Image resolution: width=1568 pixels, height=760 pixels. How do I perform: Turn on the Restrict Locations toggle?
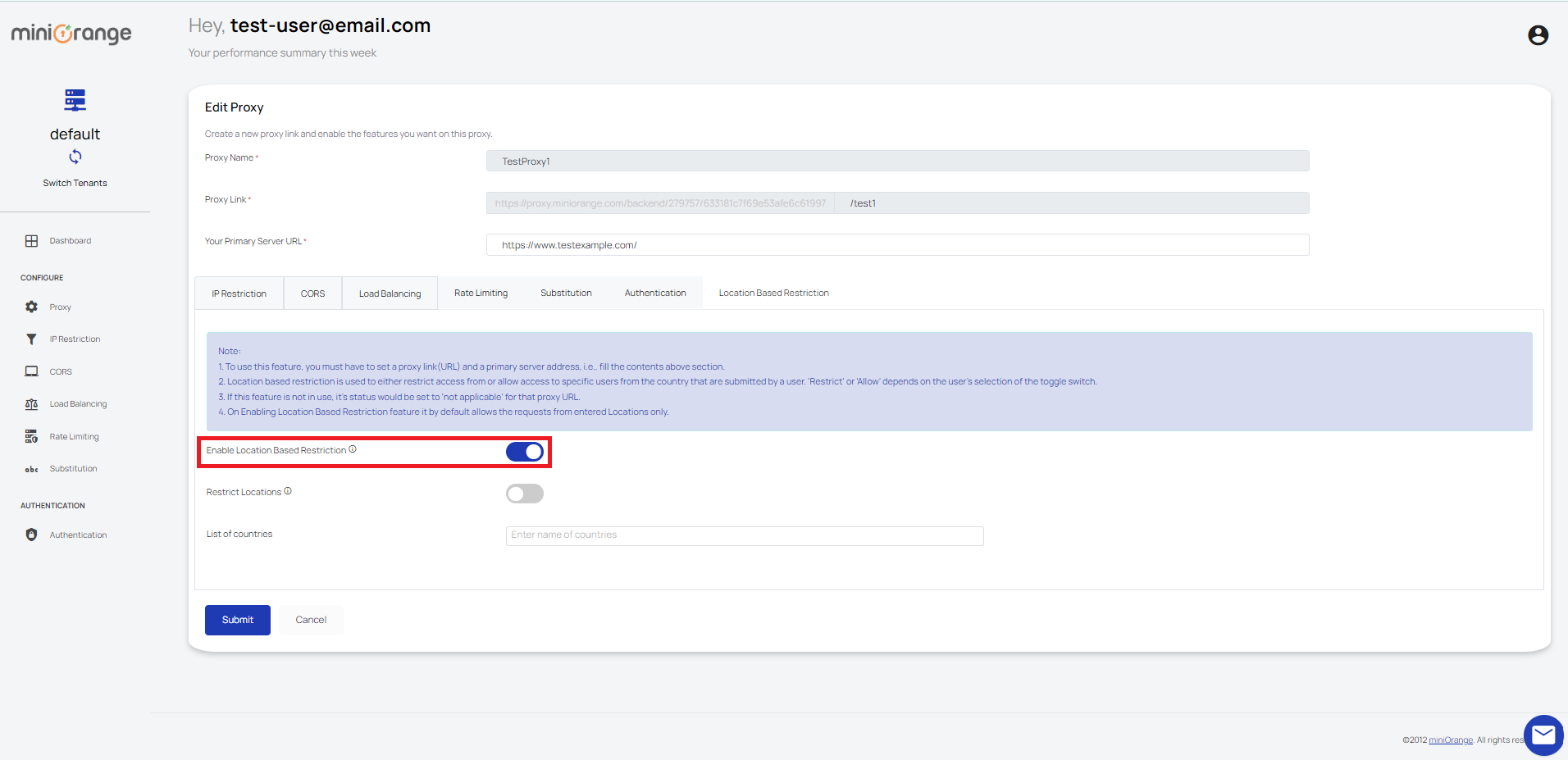click(525, 494)
